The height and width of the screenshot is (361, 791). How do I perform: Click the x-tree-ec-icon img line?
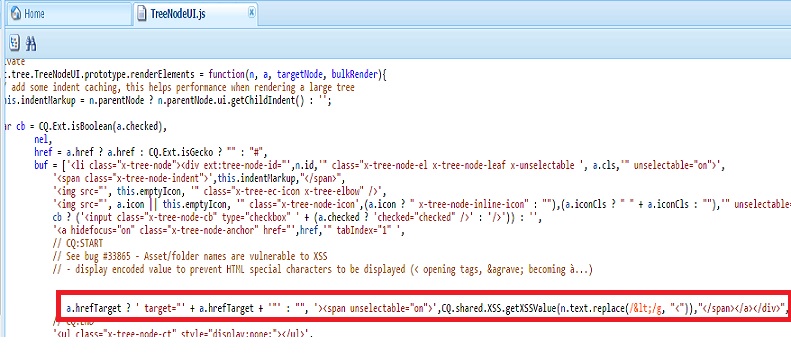[219, 191]
